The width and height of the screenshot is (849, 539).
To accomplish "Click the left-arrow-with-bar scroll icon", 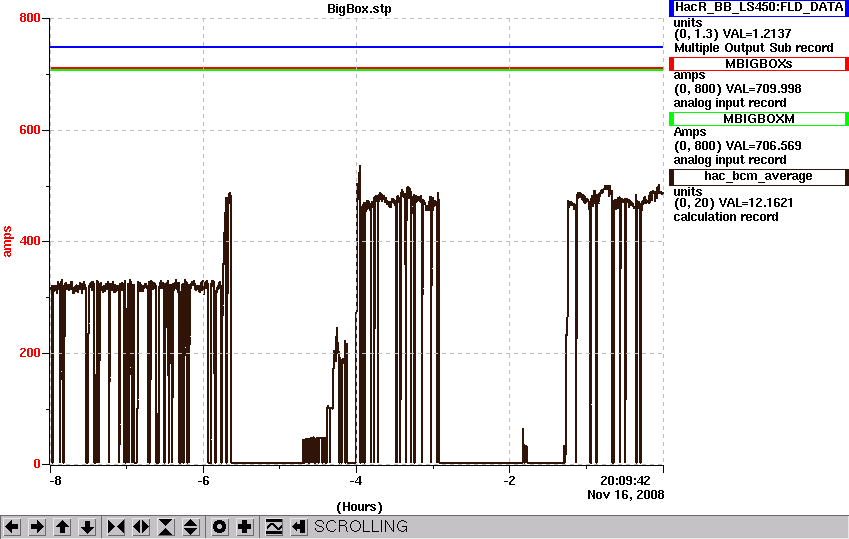I will point(299,527).
